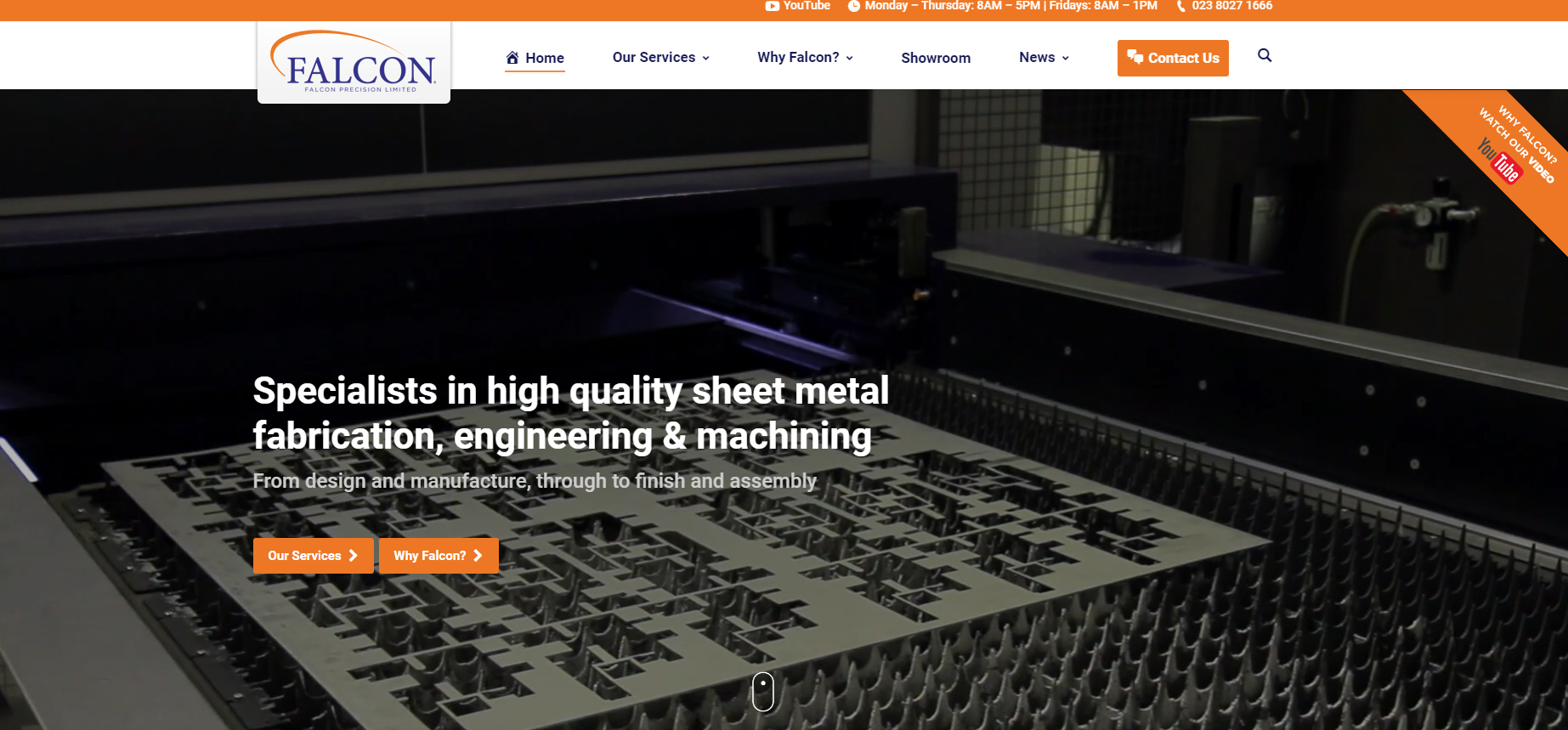Click the phone handset icon

click(x=1181, y=6)
